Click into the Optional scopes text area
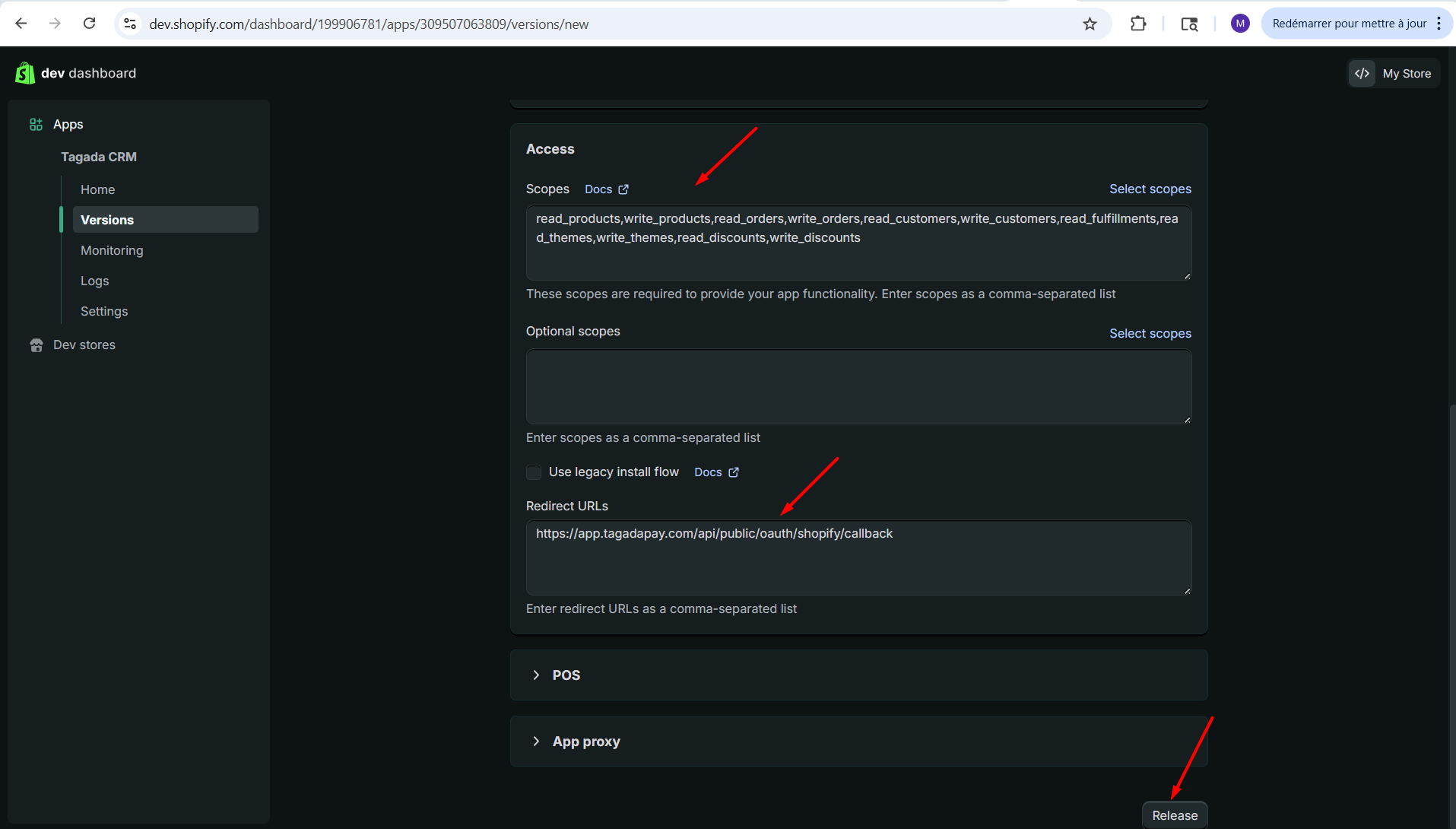The height and width of the screenshot is (829, 1456). pos(858,386)
